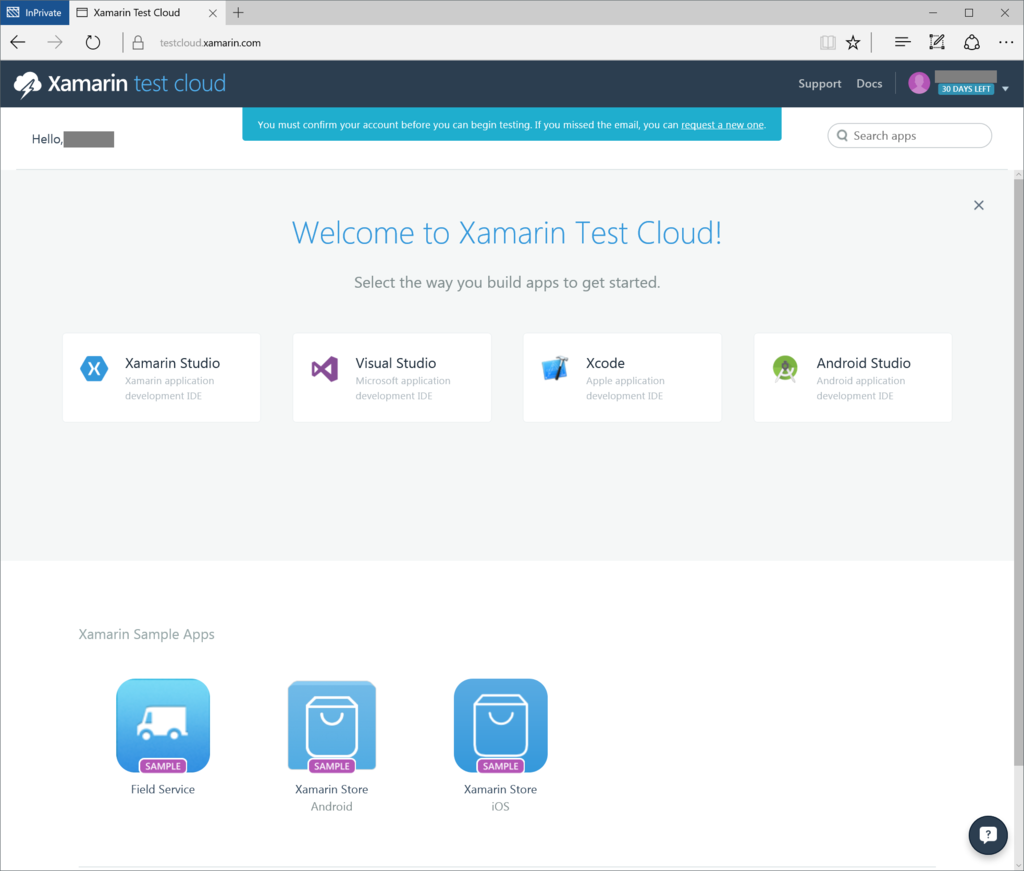Choose the Android Studio card
The image size is (1024, 871).
coord(853,377)
